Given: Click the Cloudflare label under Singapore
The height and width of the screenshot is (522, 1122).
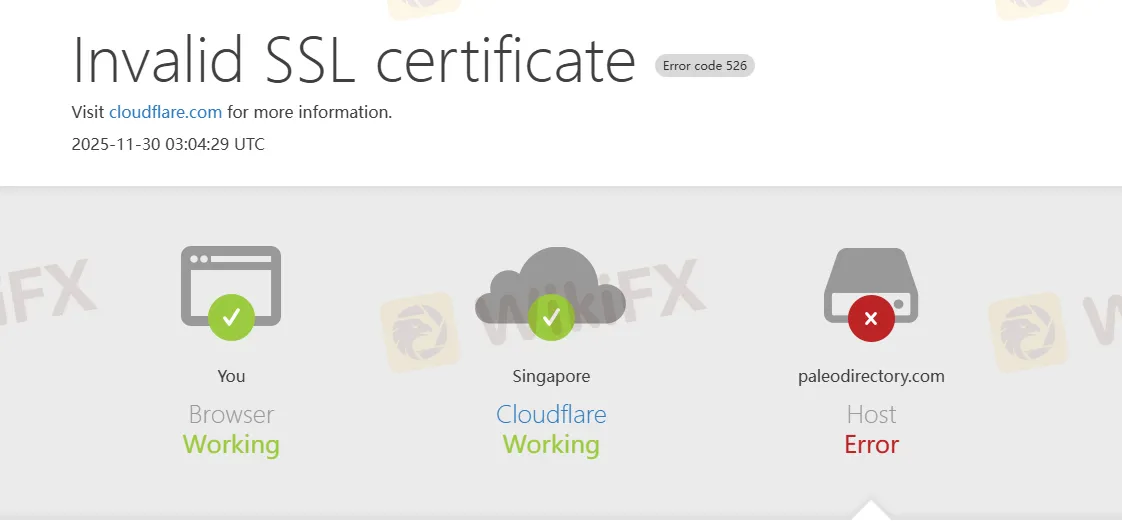Looking at the screenshot, I should click(x=551, y=415).
